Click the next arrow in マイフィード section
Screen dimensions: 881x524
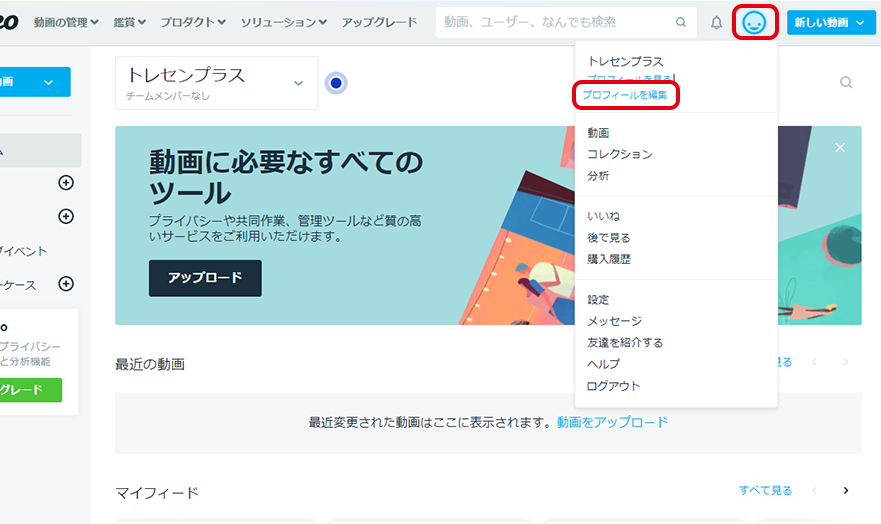846,491
